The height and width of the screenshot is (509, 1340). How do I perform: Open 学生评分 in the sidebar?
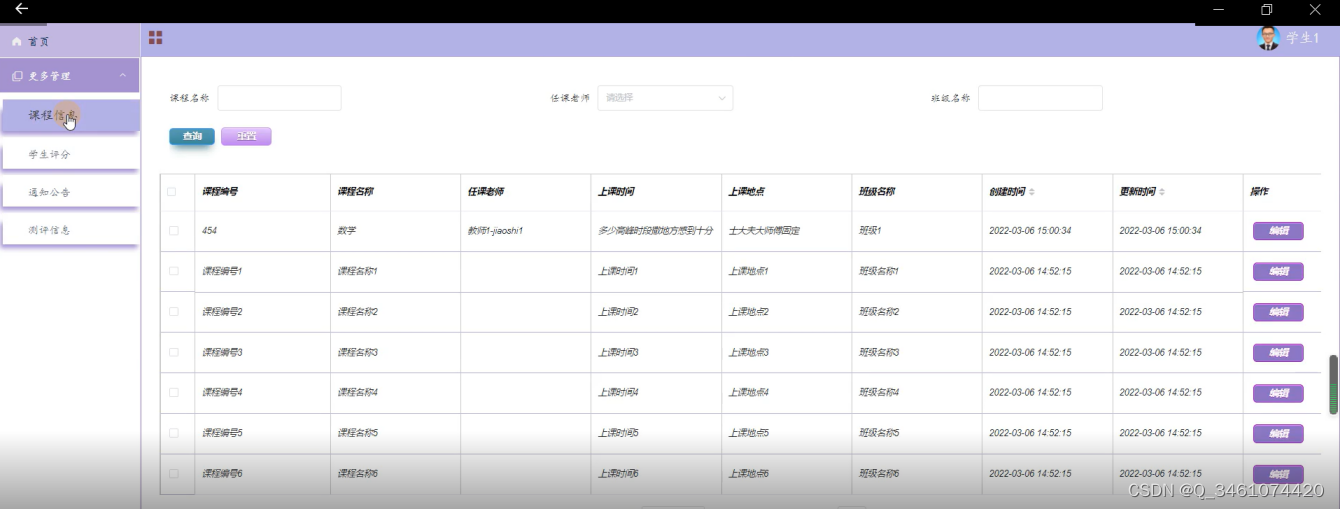[x=68, y=154]
